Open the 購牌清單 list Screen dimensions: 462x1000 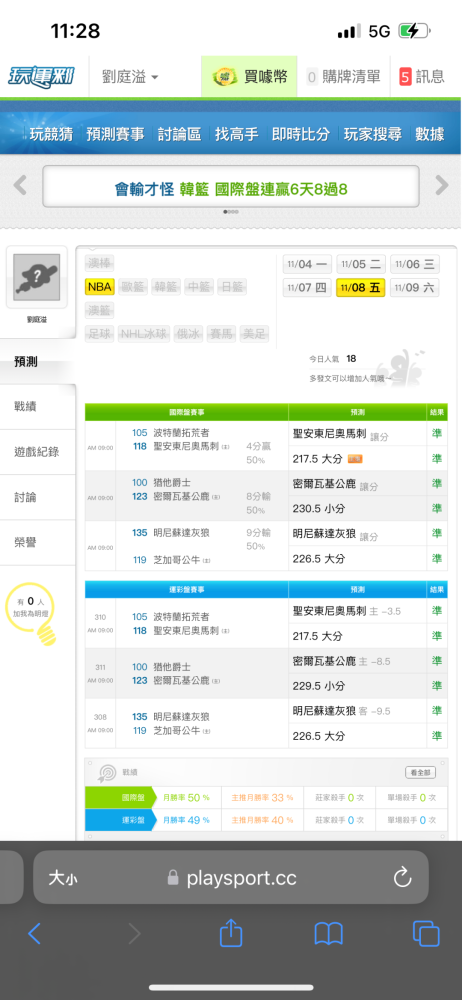[343, 77]
